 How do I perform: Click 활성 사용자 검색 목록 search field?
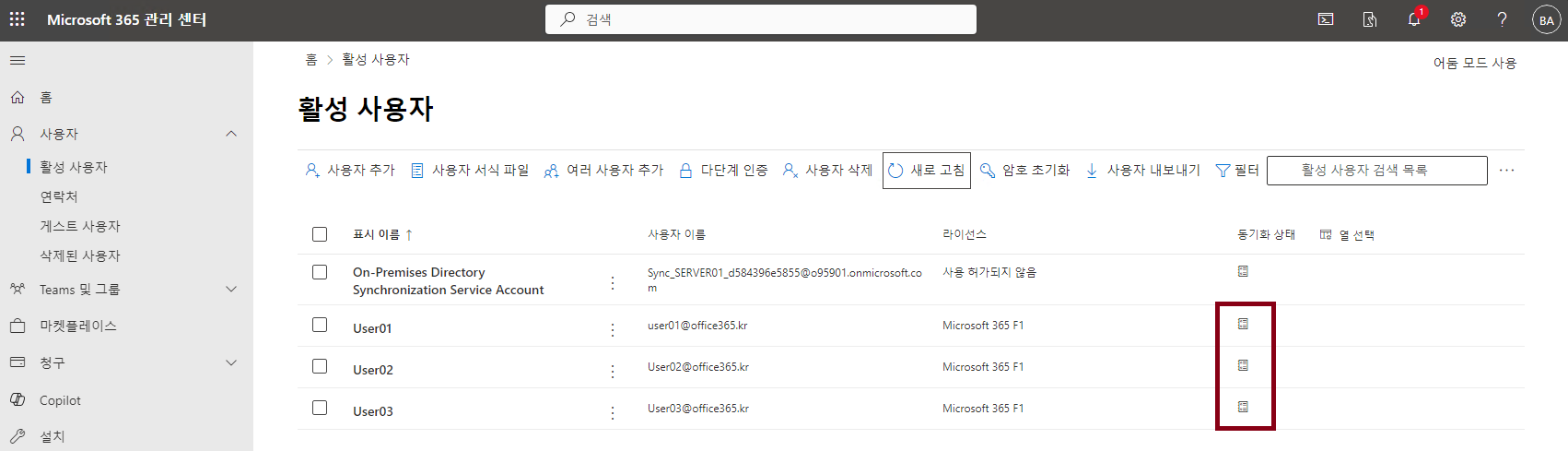1376,171
